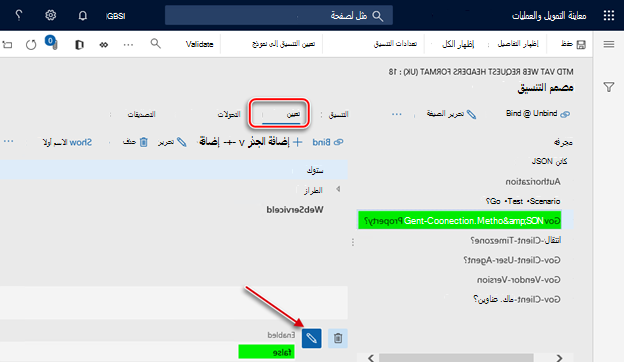
Task: Select the مجرفه root node
Action: pyautogui.click(x=563, y=142)
